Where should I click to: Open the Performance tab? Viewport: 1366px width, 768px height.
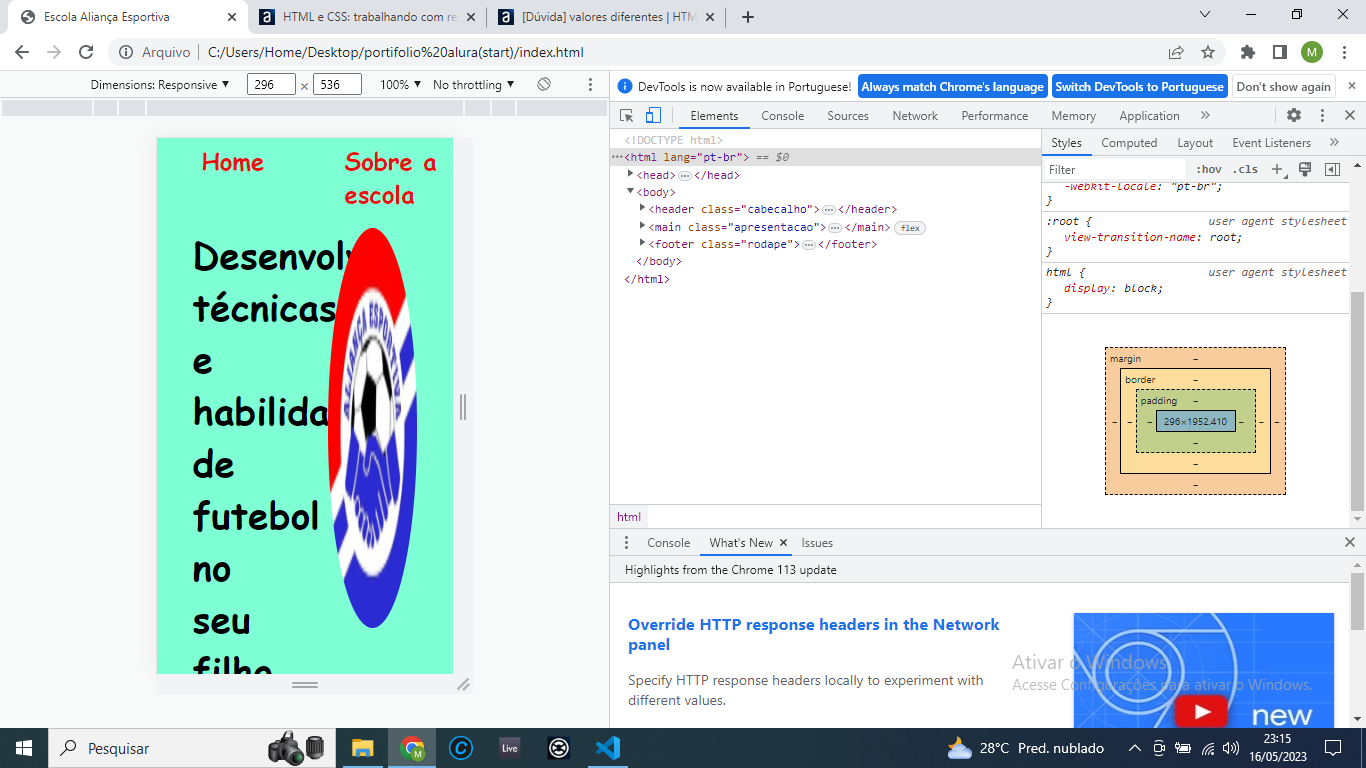point(995,116)
